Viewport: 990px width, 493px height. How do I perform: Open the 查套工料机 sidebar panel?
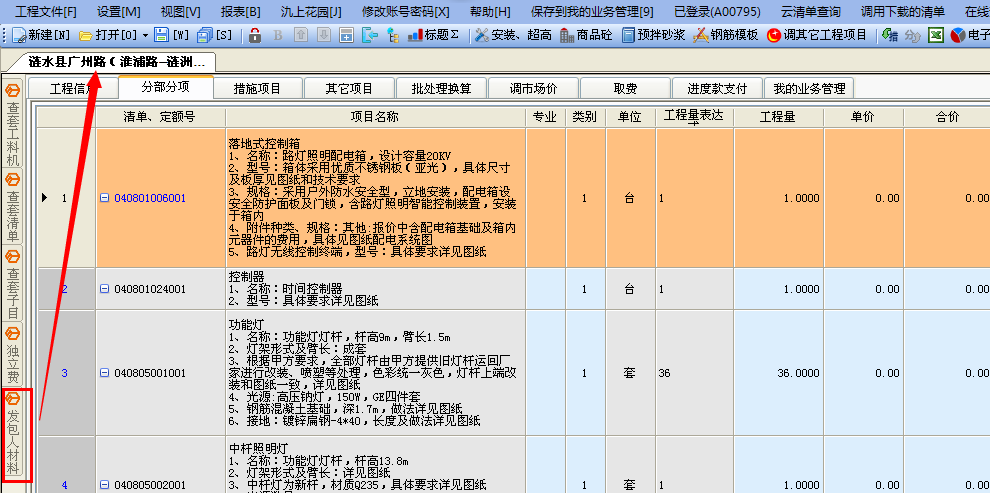pos(13,123)
